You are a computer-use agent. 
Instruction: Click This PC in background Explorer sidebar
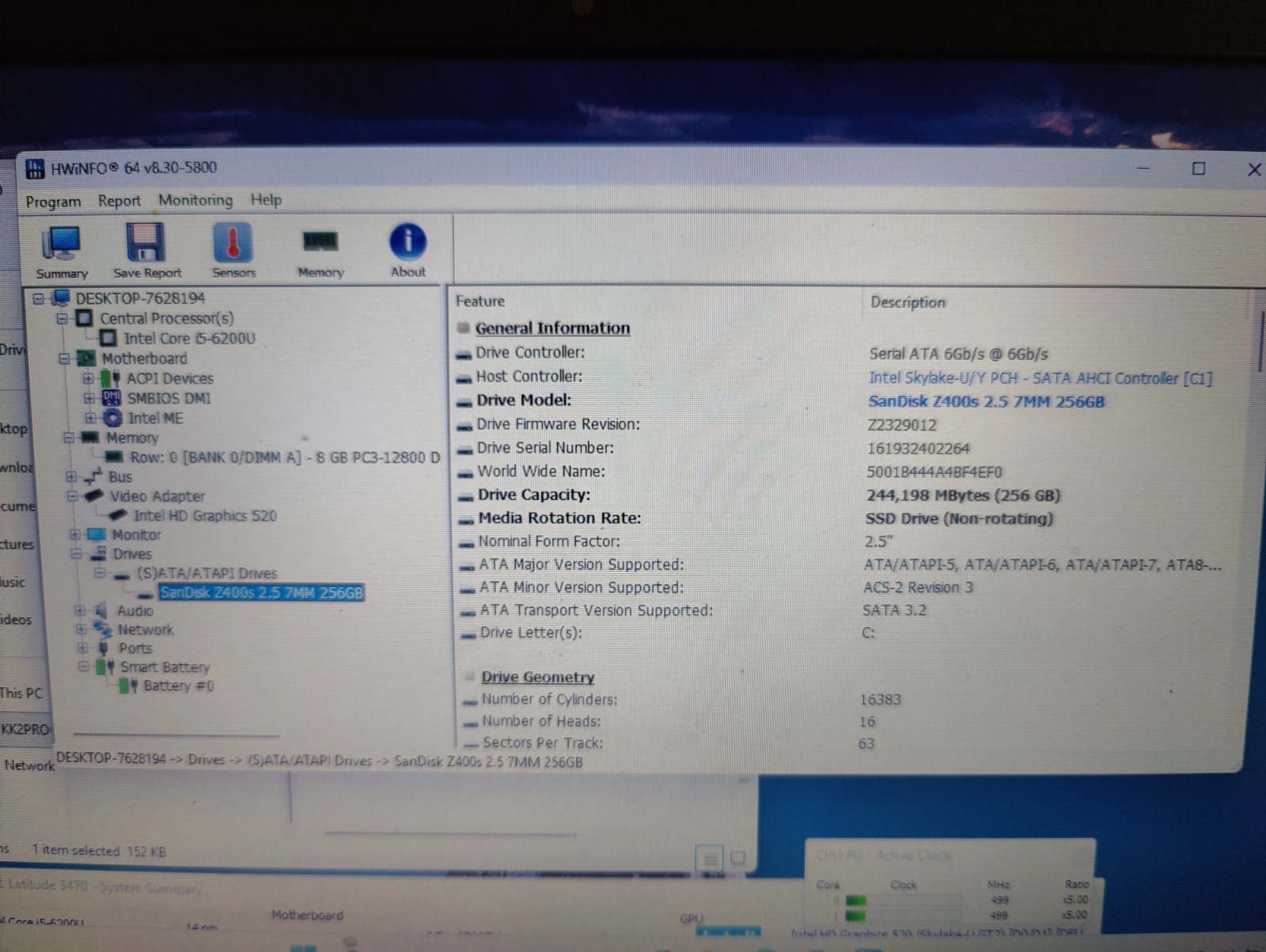tap(21, 693)
